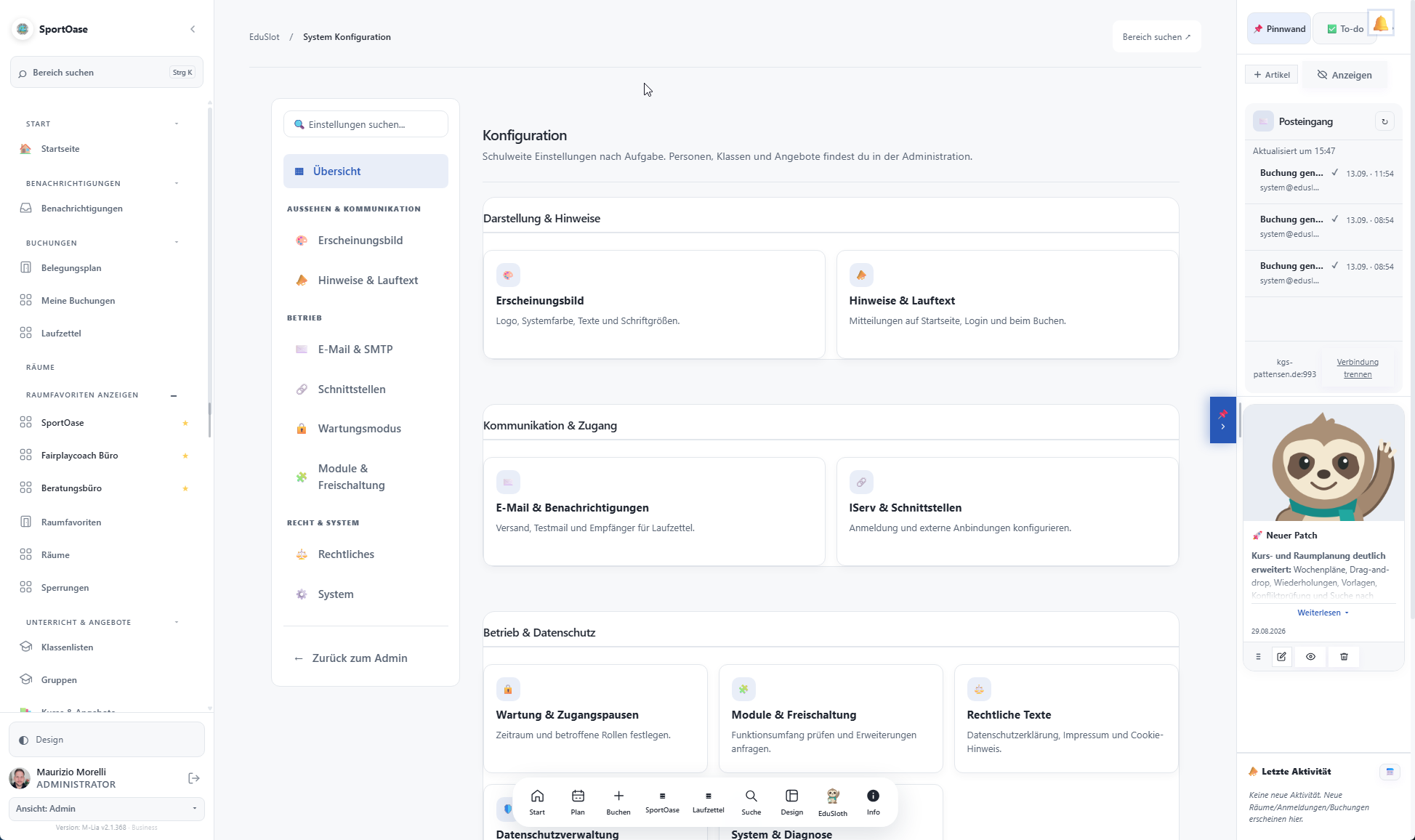1415x840 pixels.
Task: Toggle Anzeigen visibility in the Pinnwand panel
Action: point(1345,75)
